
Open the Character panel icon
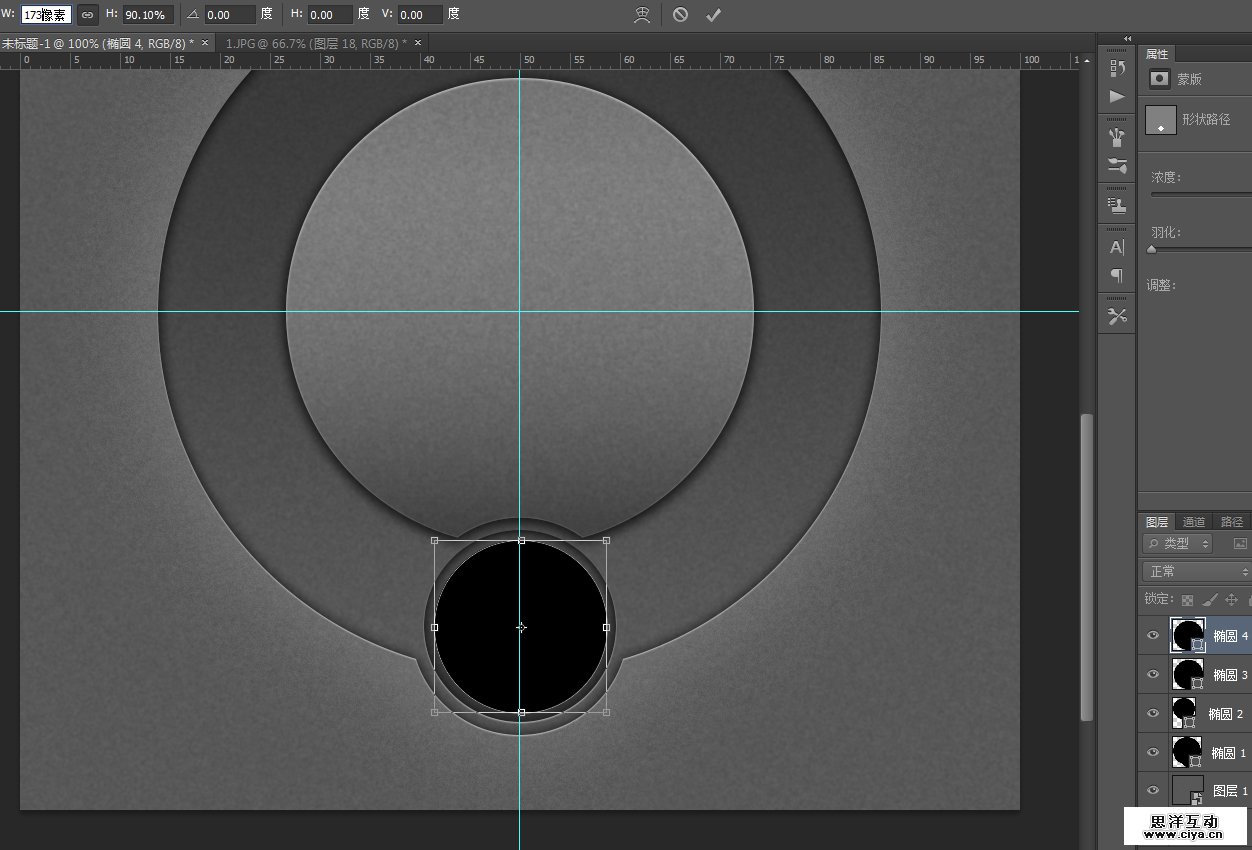point(1117,247)
